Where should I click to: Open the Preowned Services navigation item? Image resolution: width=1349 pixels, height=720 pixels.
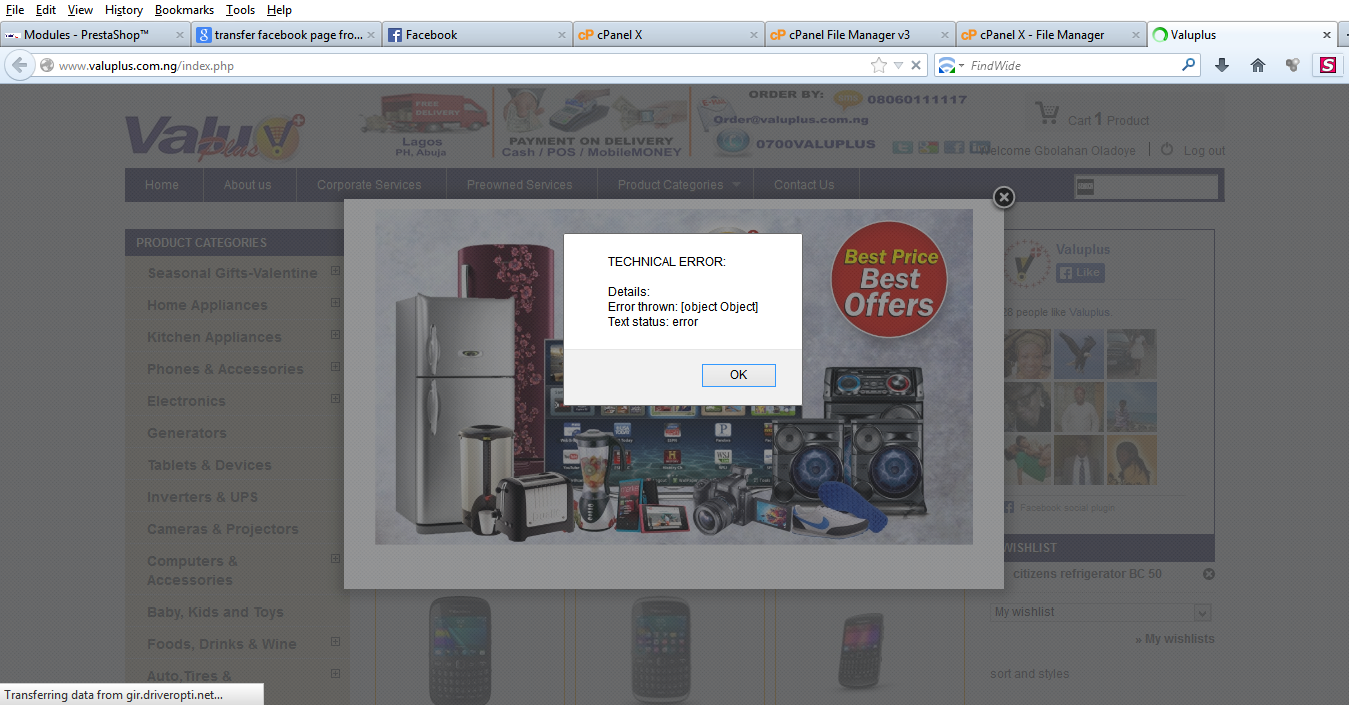tap(520, 185)
